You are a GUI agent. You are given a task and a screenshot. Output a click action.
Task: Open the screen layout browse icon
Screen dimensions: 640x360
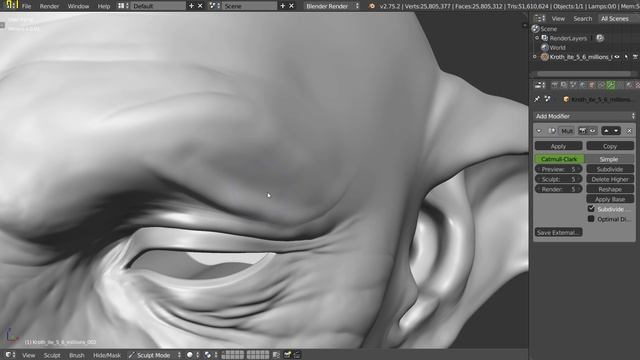(x=123, y=6)
